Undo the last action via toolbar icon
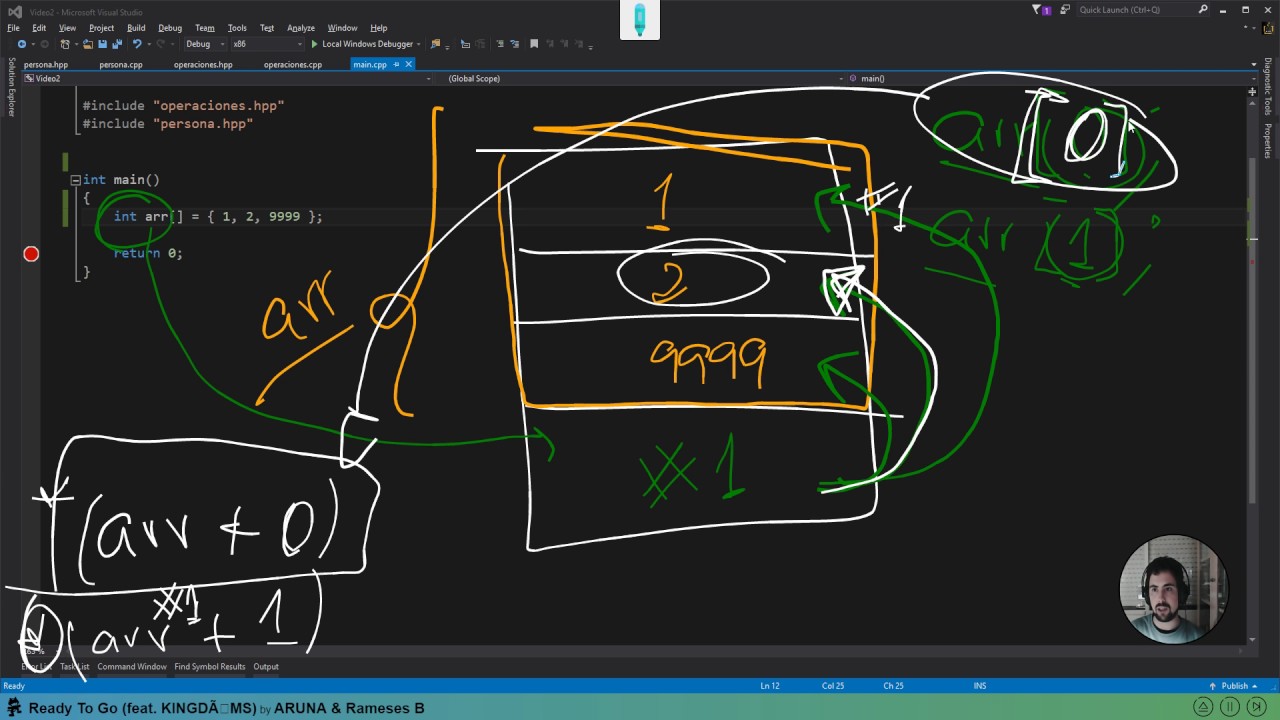This screenshot has width=1280, height=720. click(136, 44)
